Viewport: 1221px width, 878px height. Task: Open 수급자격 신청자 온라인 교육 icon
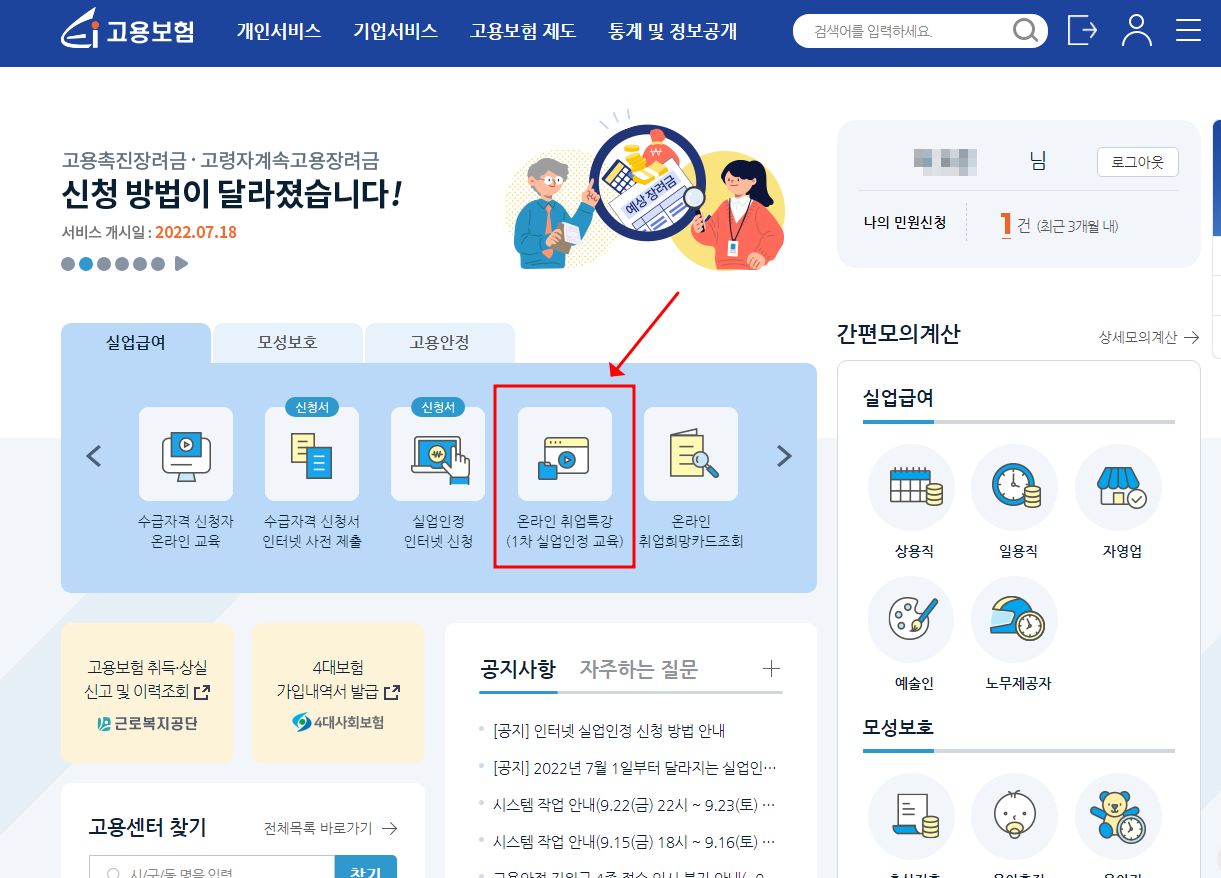[186, 454]
